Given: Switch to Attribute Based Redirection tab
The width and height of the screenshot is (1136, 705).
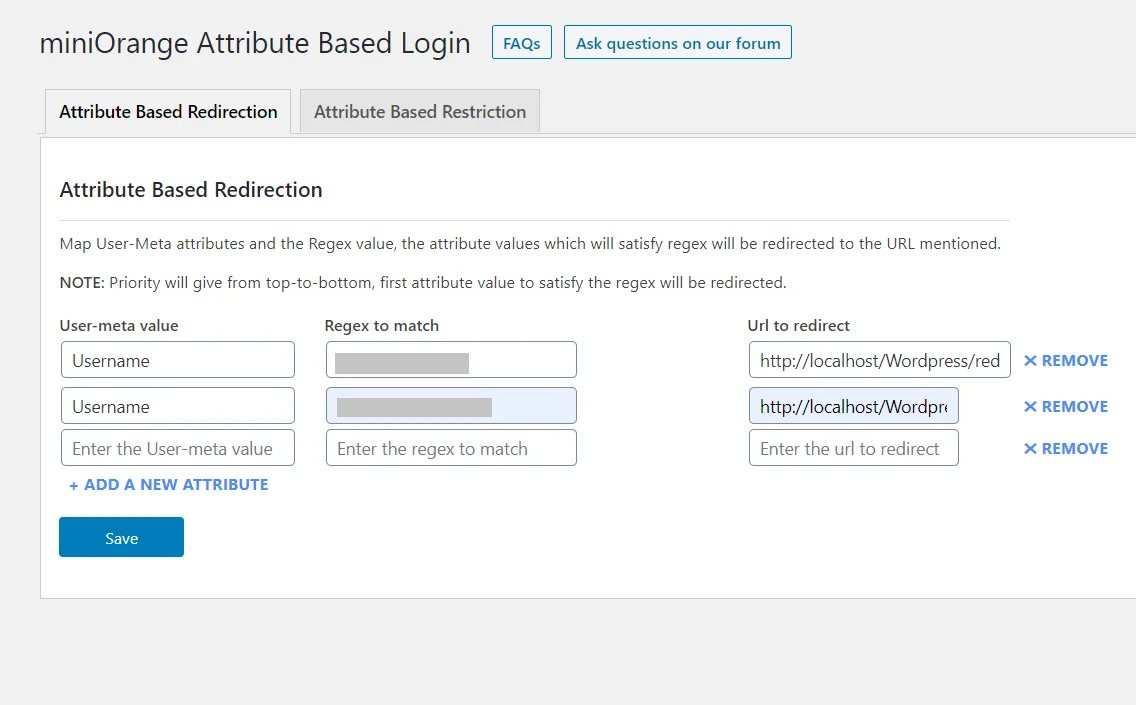Looking at the screenshot, I should 168,112.
